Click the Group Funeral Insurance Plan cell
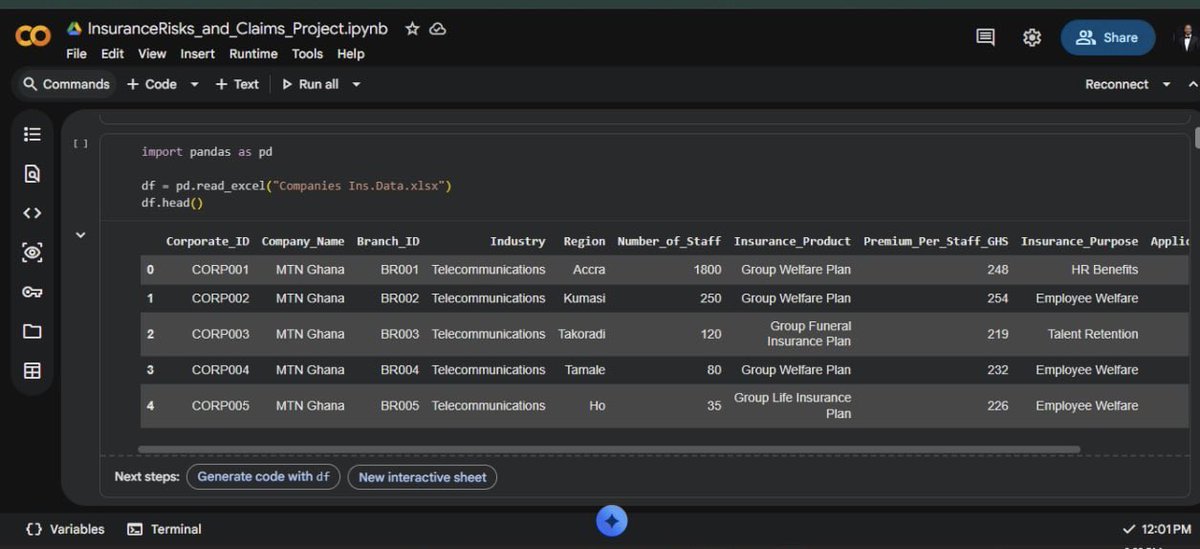This screenshot has width=1200, height=549. (x=810, y=334)
